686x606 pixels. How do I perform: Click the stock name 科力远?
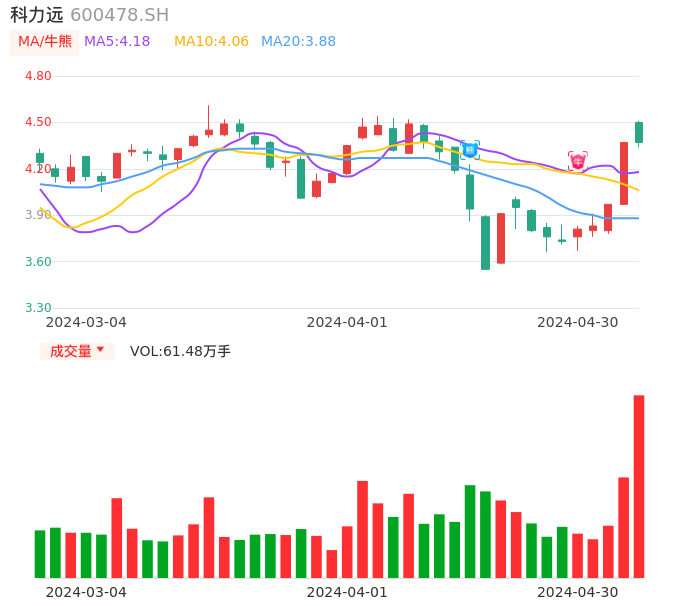[x=37, y=15]
